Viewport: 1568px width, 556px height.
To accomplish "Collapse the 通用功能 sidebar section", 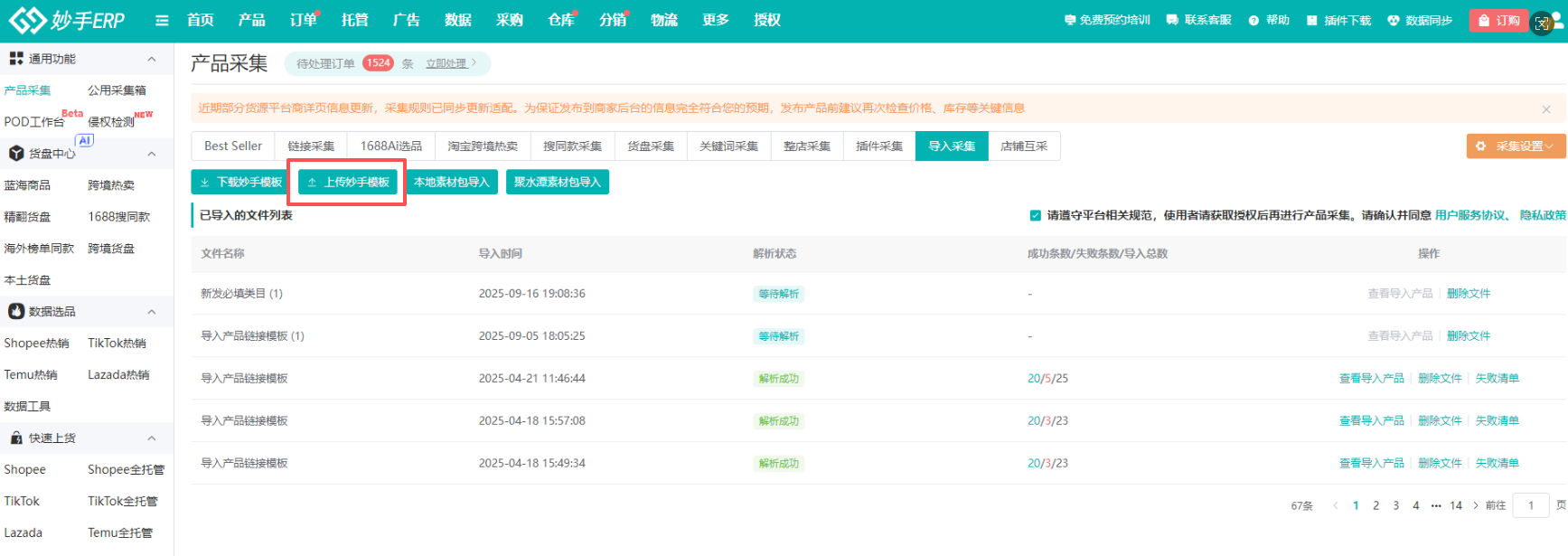I will click(151, 59).
